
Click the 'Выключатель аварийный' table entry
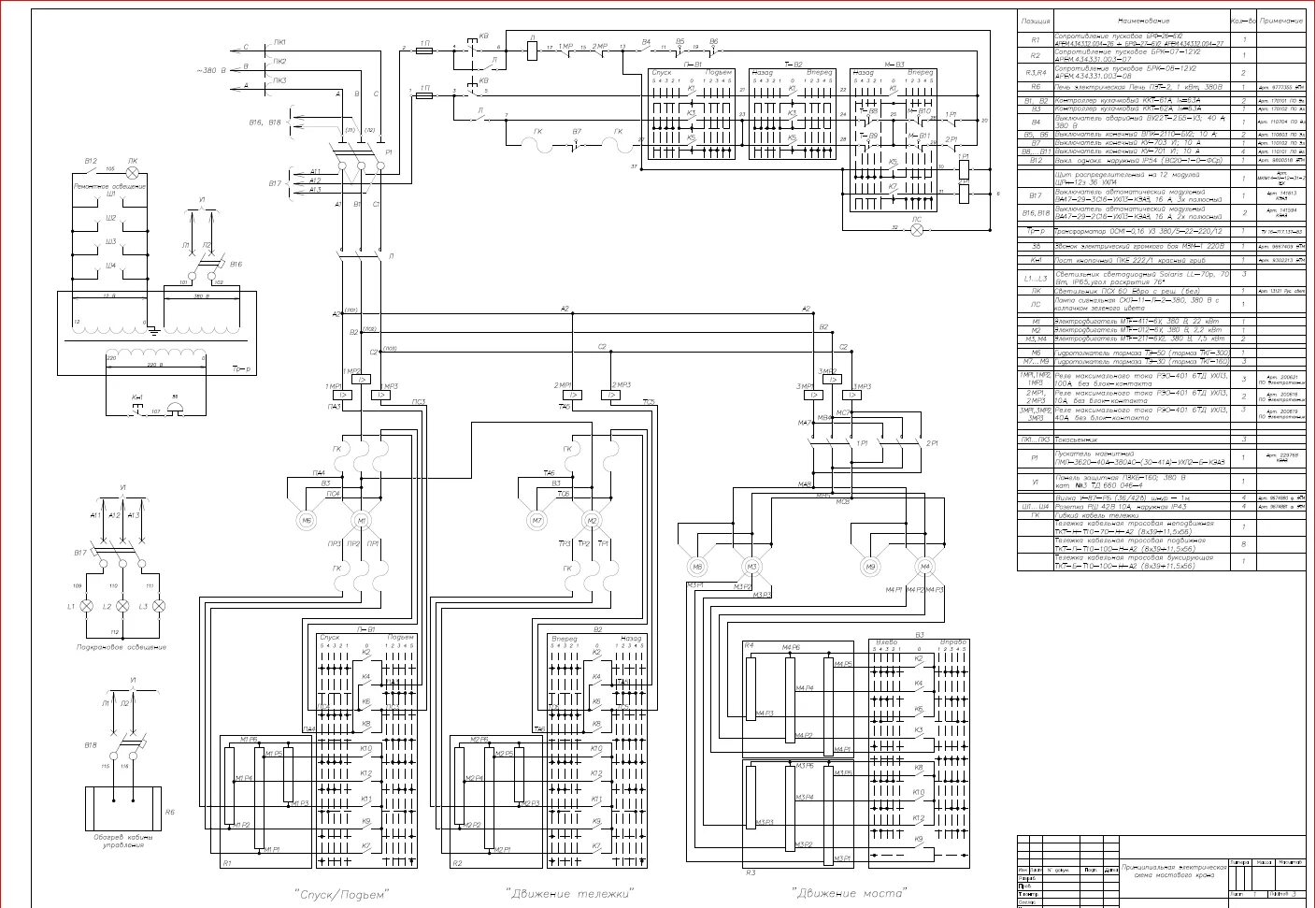(x=1140, y=122)
